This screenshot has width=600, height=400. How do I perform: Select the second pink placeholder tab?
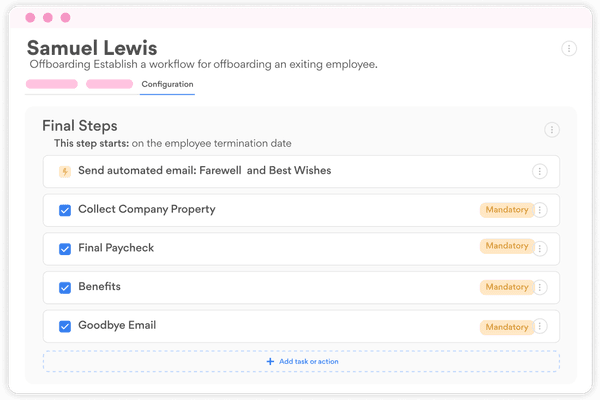(x=110, y=84)
